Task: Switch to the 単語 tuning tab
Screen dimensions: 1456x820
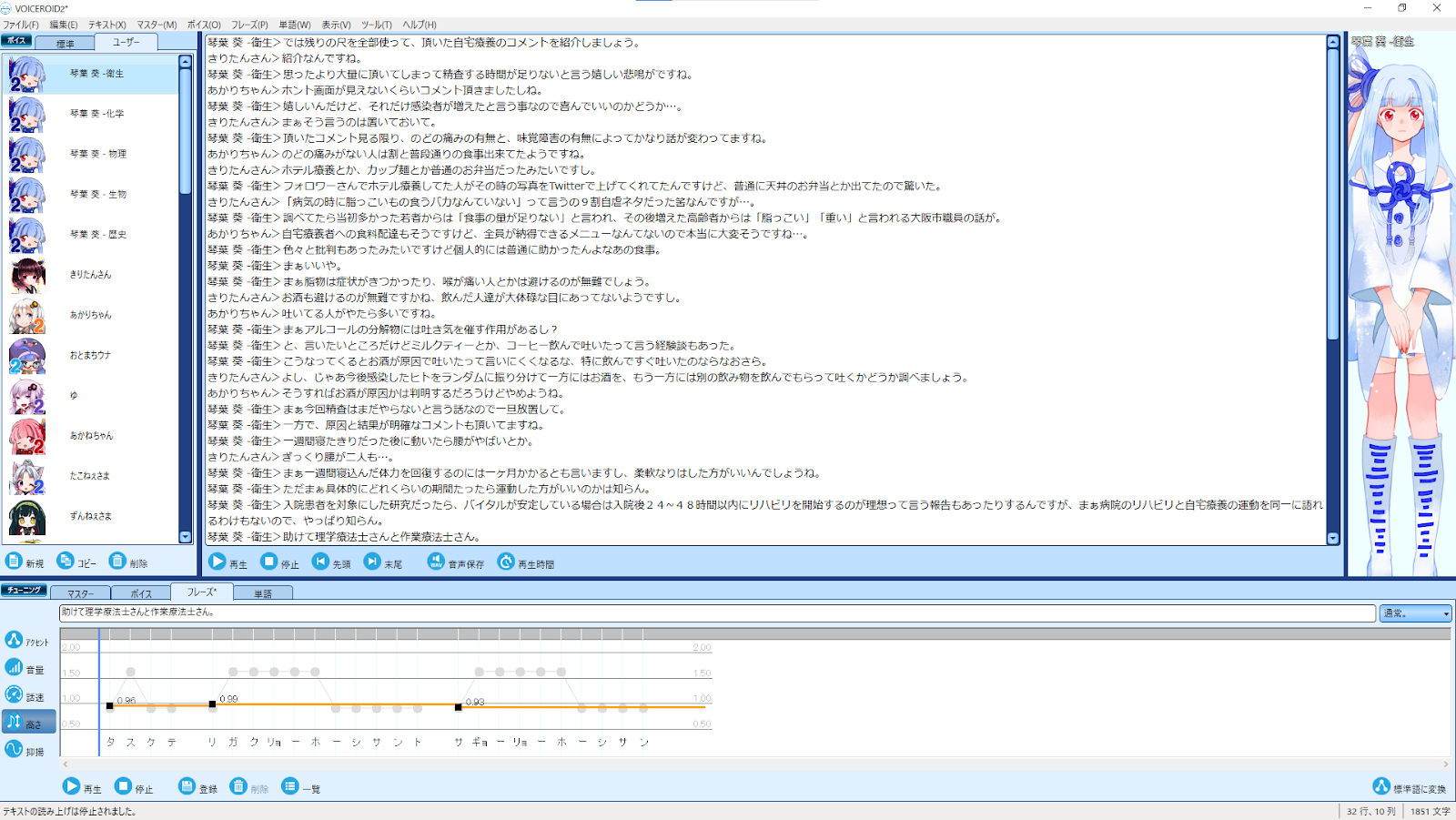Action: (x=263, y=592)
